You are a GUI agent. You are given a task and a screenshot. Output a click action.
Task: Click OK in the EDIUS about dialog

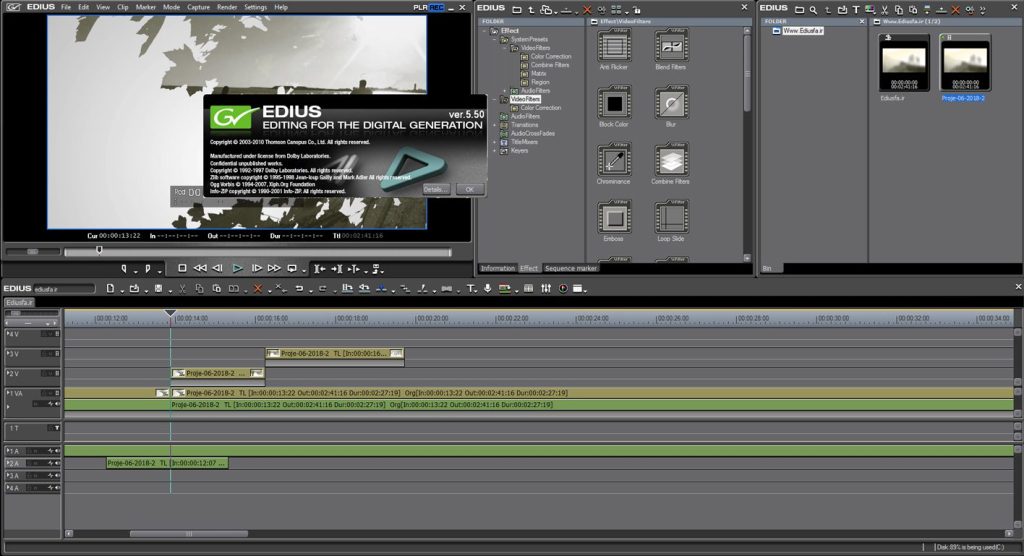pos(470,189)
